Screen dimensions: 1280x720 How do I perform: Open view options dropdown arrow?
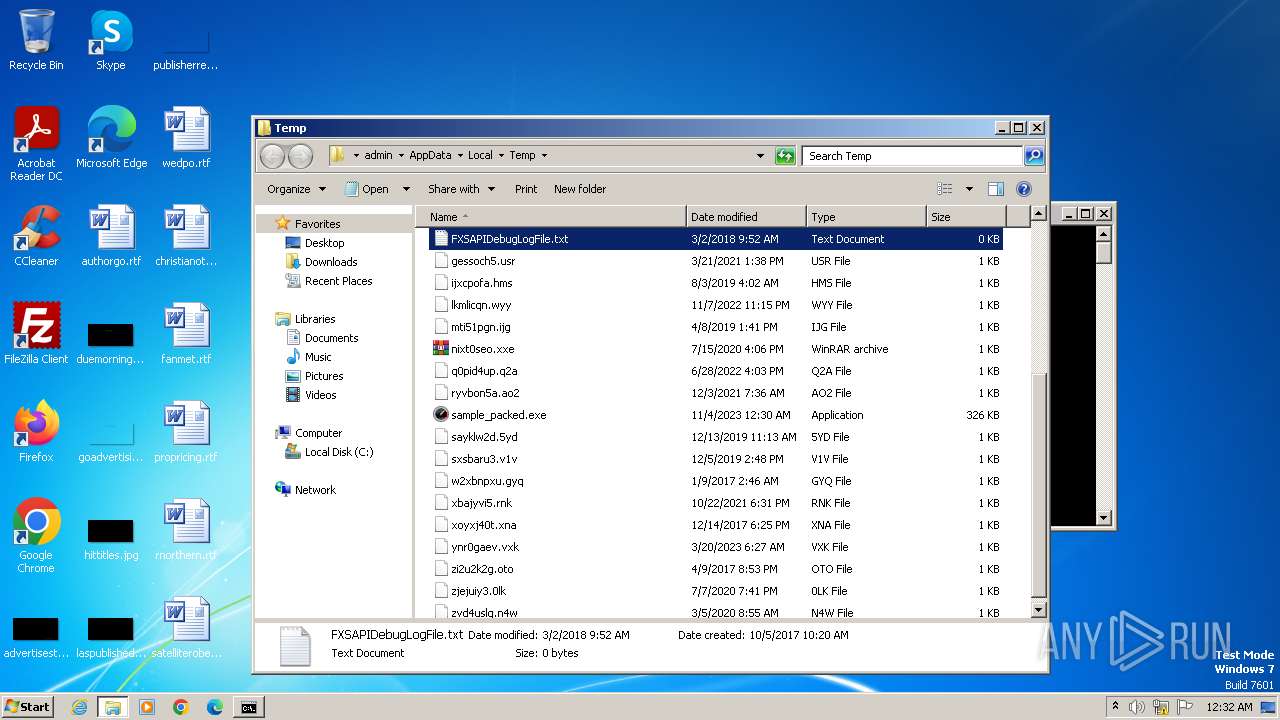969,189
